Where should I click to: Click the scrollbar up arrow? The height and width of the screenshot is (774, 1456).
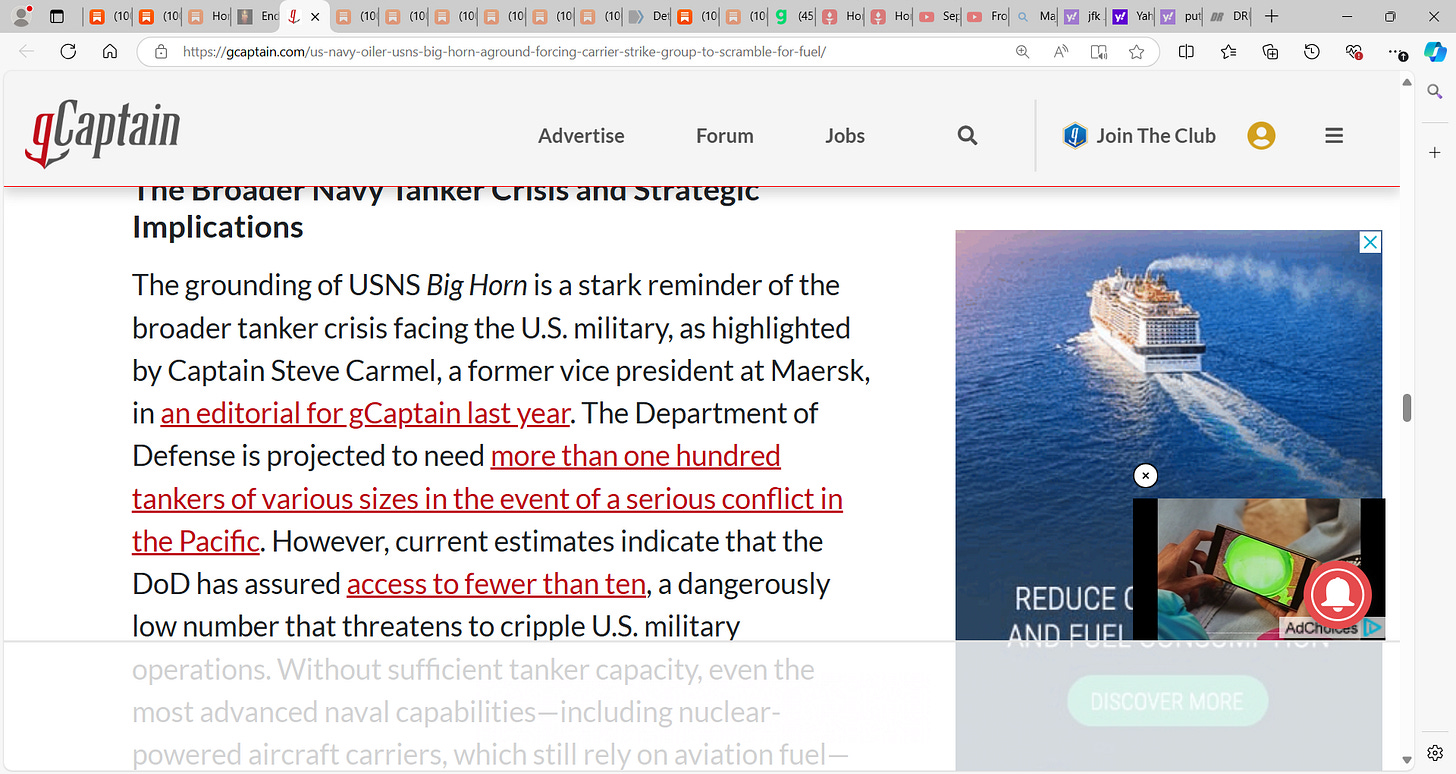(x=1407, y=84)
